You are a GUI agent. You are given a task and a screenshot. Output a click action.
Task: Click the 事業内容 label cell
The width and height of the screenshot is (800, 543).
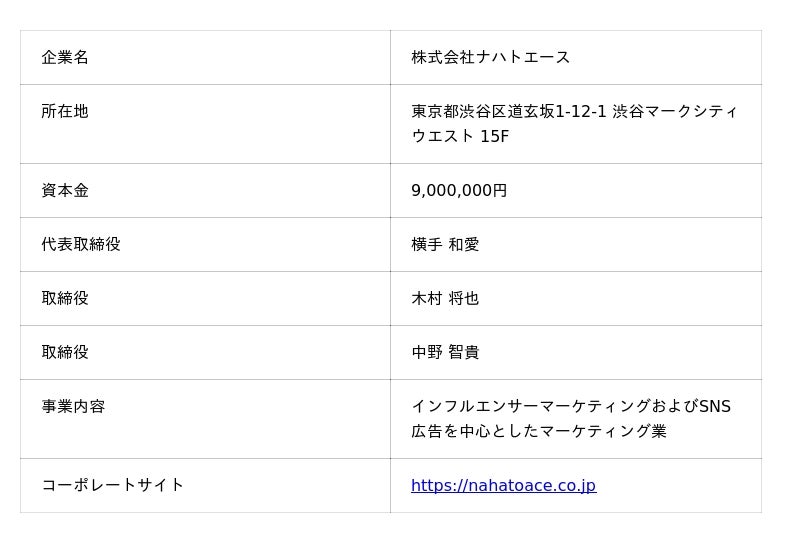point(73,407)
